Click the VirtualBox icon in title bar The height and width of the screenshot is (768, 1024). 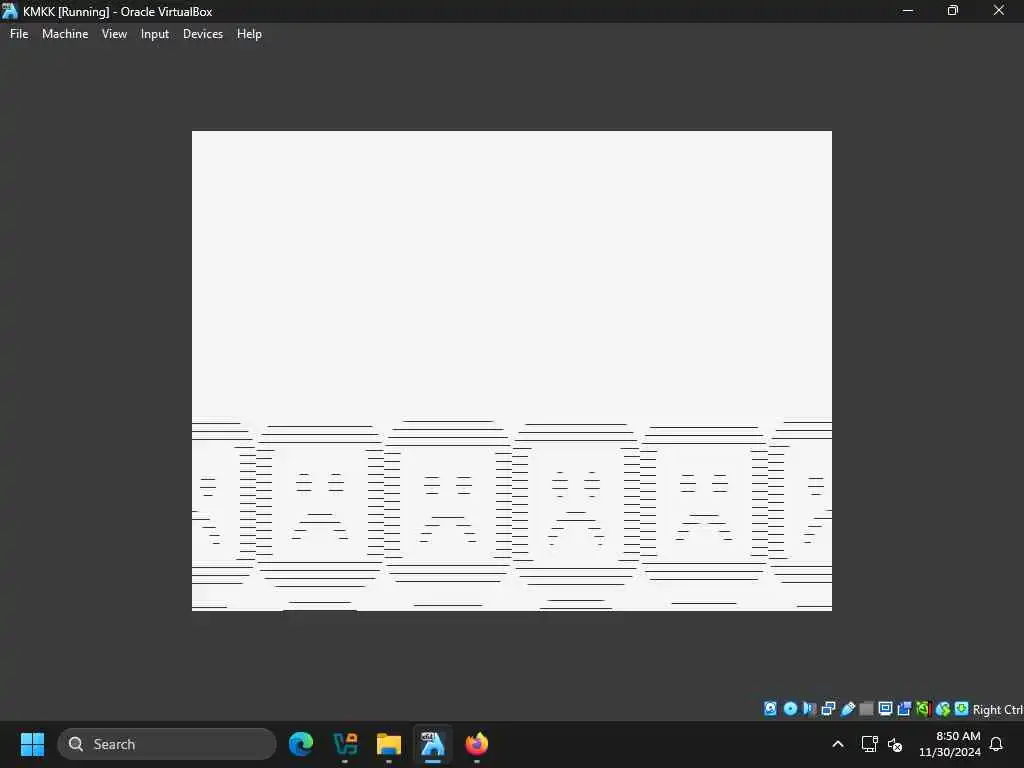[10, 11]
